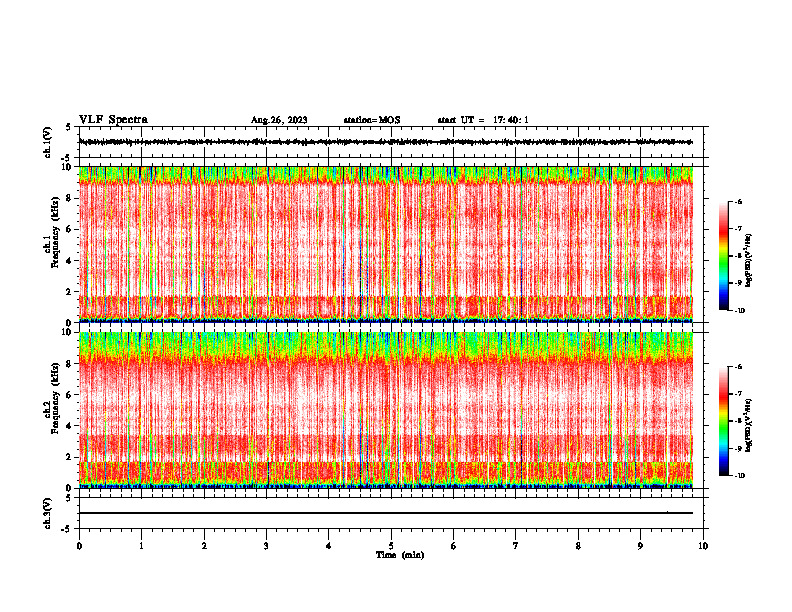Click the ch.1 voltage waveform trace
Image resolution: width=792 pixels, height=612 pixels.
pyautogui.click(x=385, y=142)
